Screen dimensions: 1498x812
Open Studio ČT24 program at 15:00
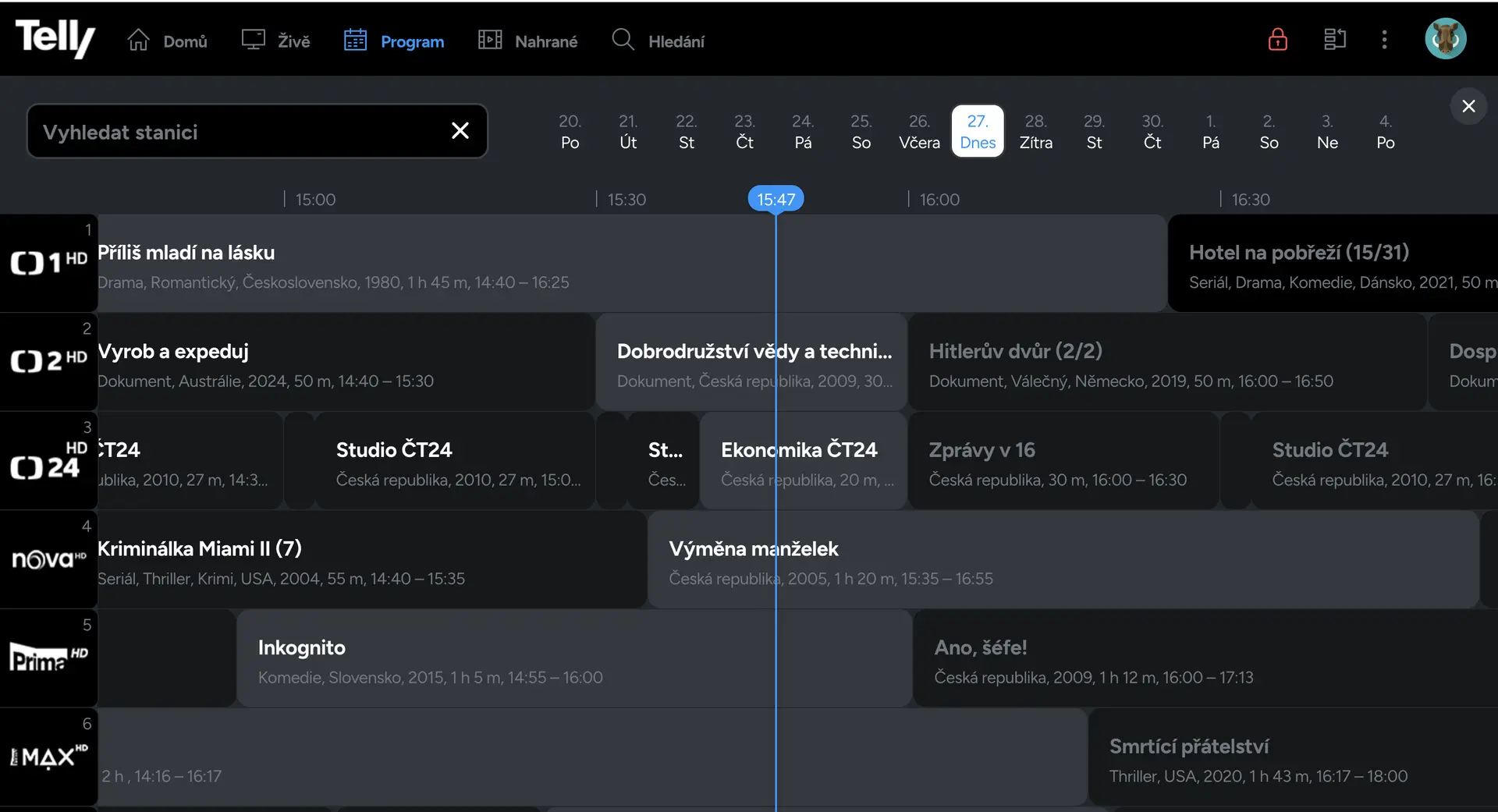pyautogui.click(x=455, y=461)
